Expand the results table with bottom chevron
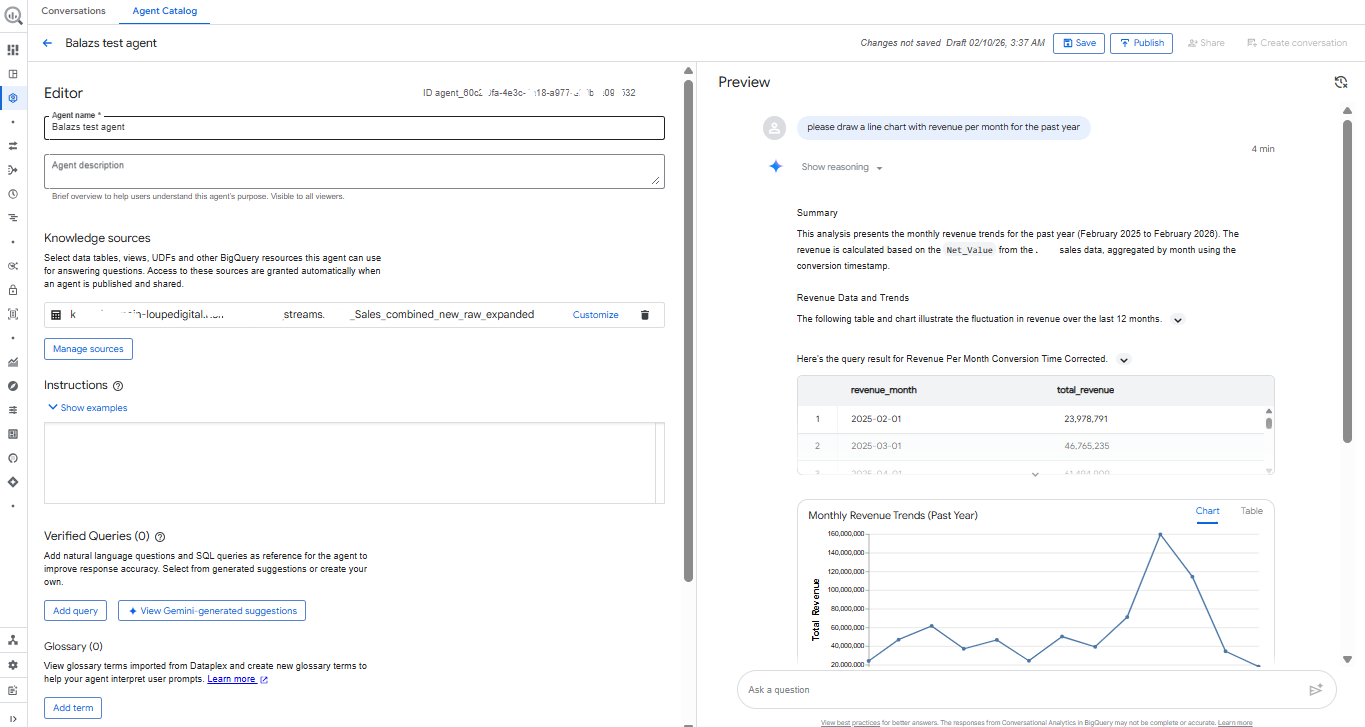 pyautogui.click(x=1035, y=475)
